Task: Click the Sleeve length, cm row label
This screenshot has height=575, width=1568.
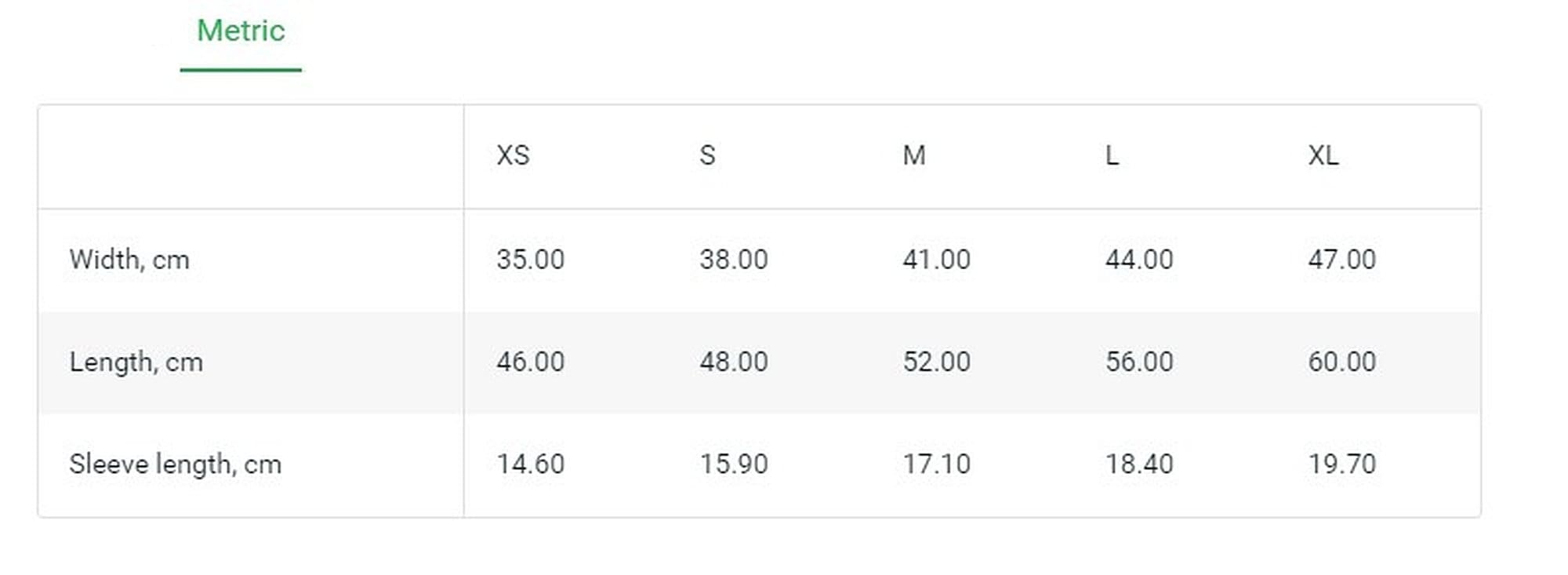Action: tap(176, 464)
